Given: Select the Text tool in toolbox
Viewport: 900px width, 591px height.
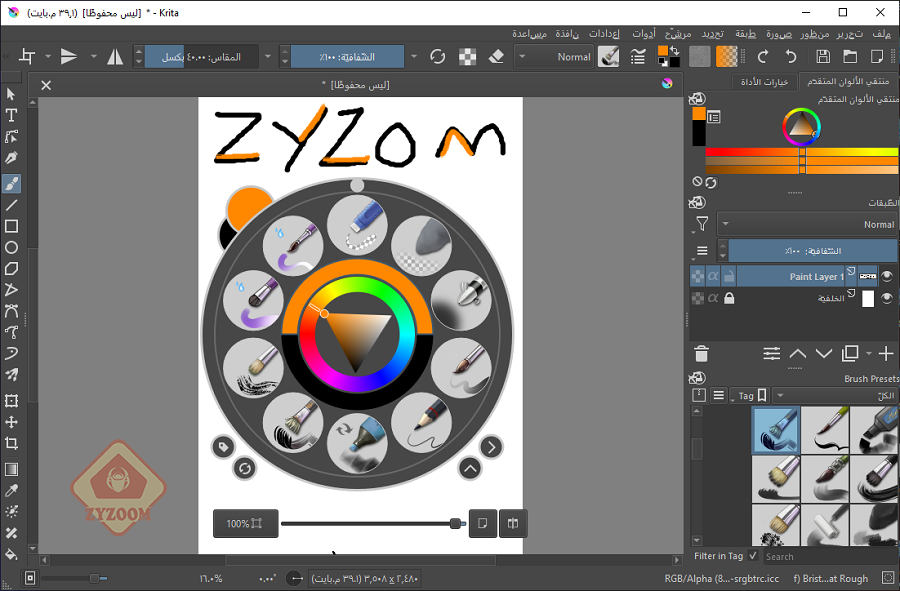Looking at the screenshot, I should (x=11, y=115).
